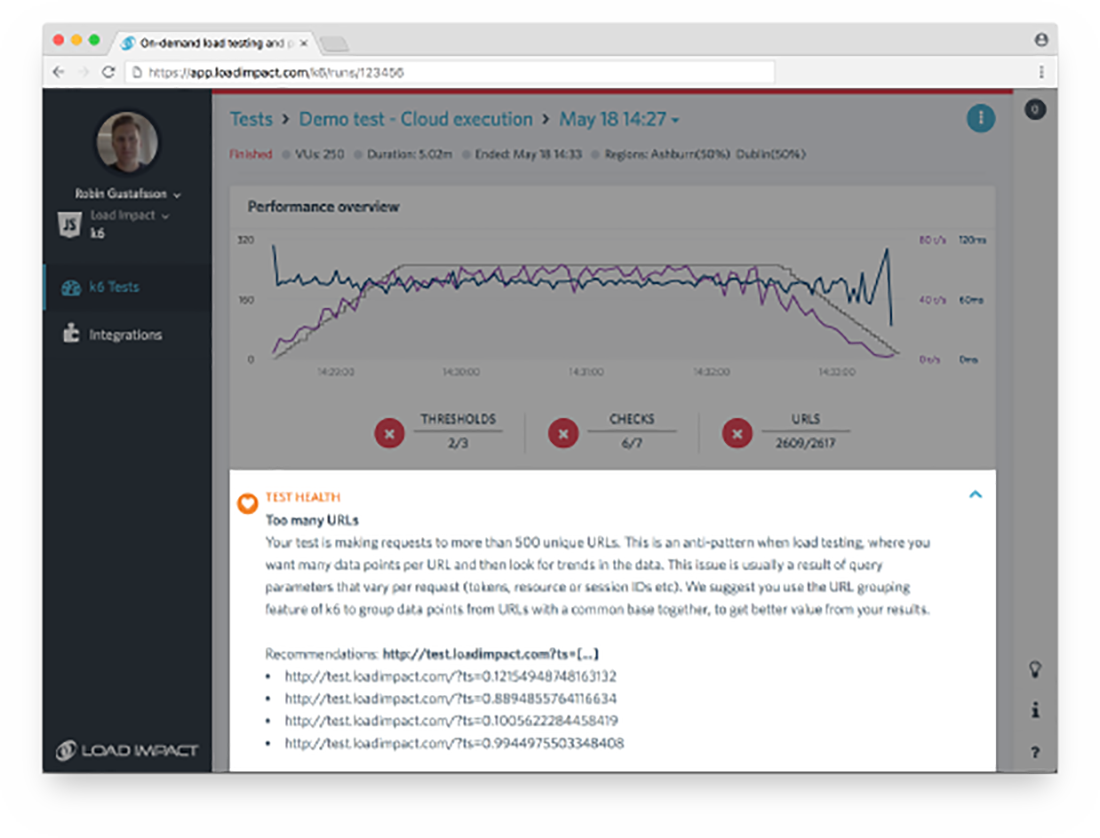Click the browser forward arrow
The width and height of the screenshot is (1100, 838).
pos(83,72)
